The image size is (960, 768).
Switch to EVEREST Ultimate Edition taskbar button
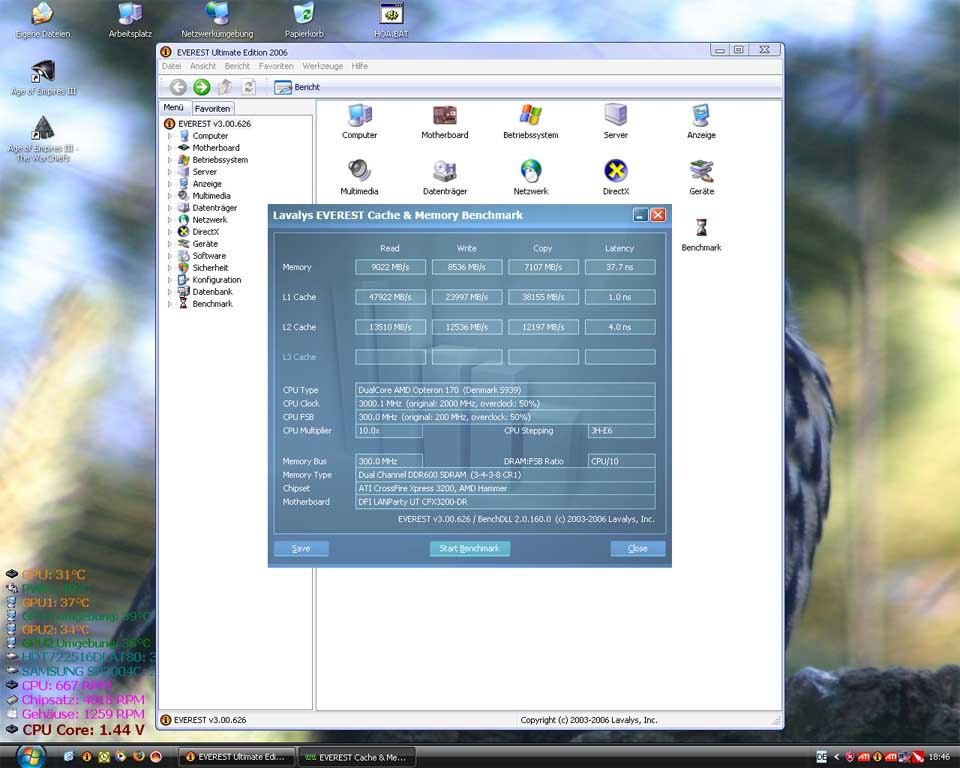point(236,757)
